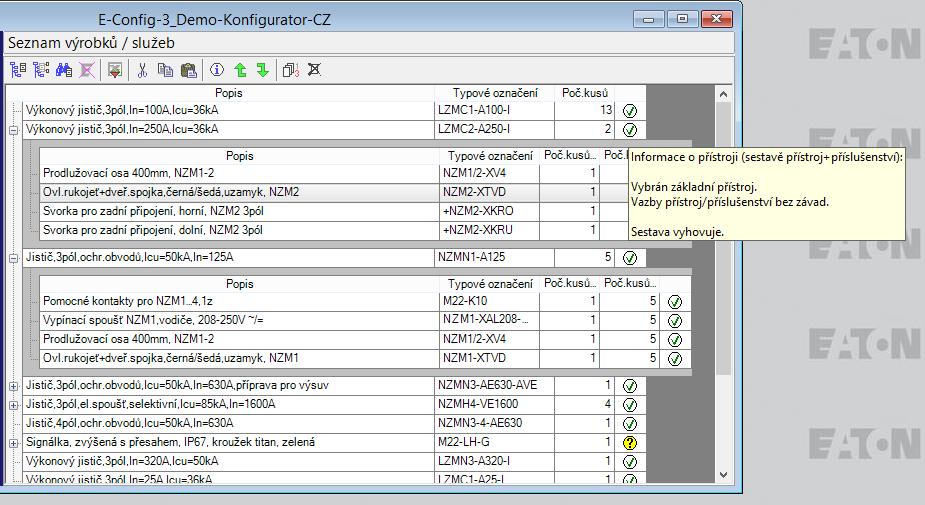This screenshot has width=925, height=505.
Task: Cut selection with the scissors icon
Action: (142, 70)
